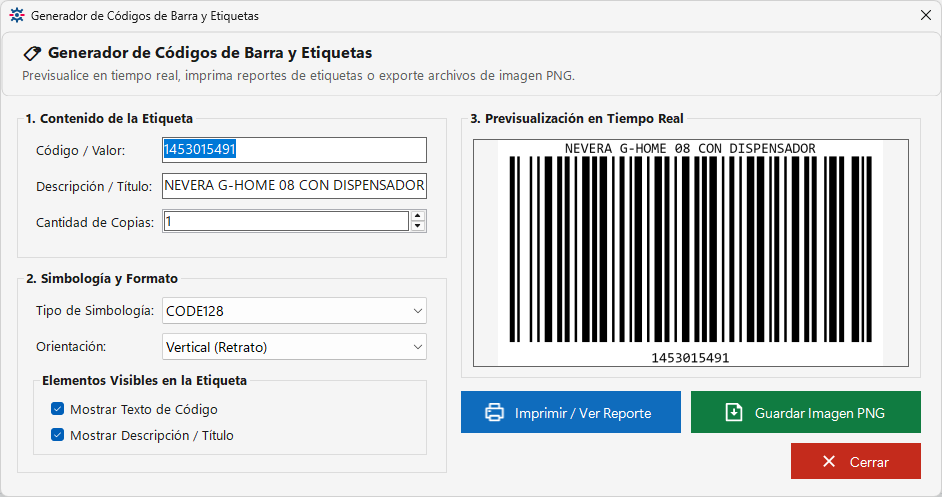Viewport: 942px width, 497px height.
Task: Click the Imprimir / Ver Reporte button label
Action: pyautogui.click(x=583, y=413)
